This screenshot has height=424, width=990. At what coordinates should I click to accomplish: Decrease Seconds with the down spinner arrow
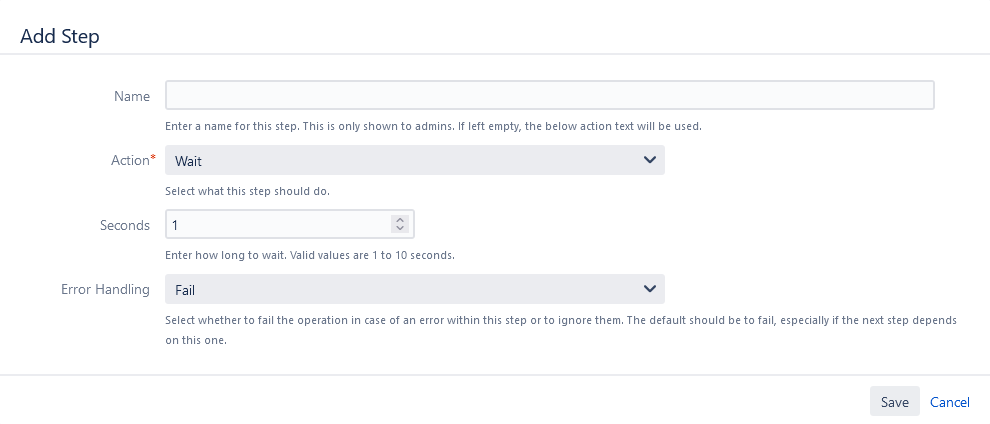tap(400, 230)
